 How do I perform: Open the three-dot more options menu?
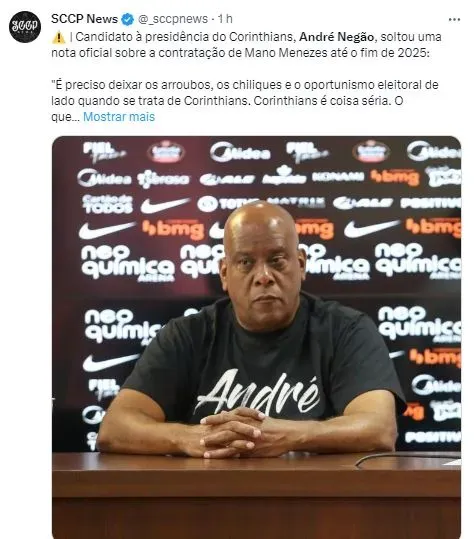point(454,20)
